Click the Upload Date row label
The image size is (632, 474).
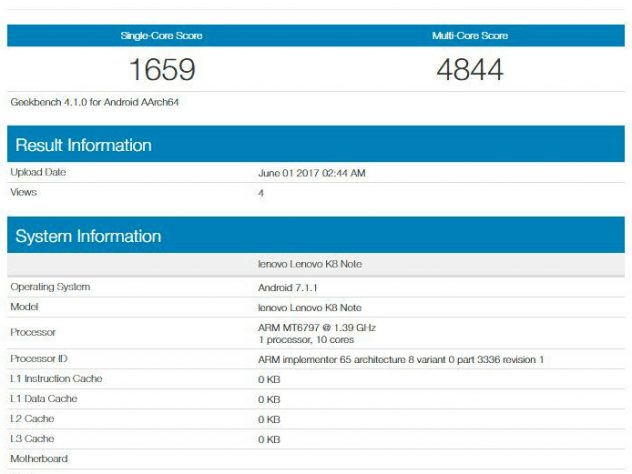point(39,173)
